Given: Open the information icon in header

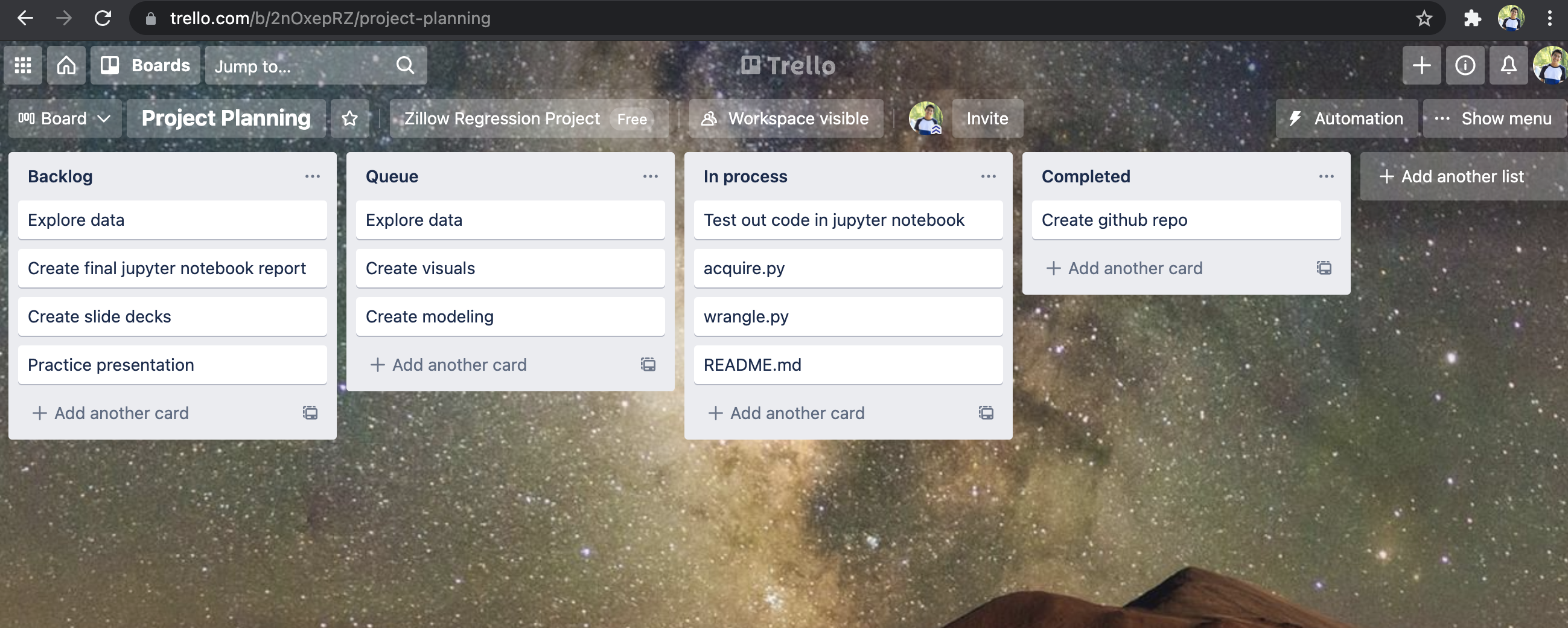Looking at the screenshot, I should (x=1465, y=65).
